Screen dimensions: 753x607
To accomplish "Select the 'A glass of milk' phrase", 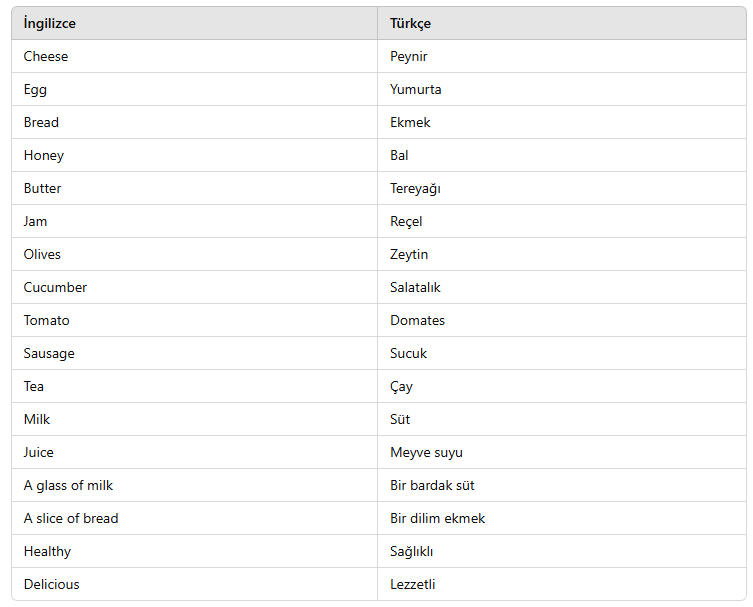I will click(x=68, y=486).
